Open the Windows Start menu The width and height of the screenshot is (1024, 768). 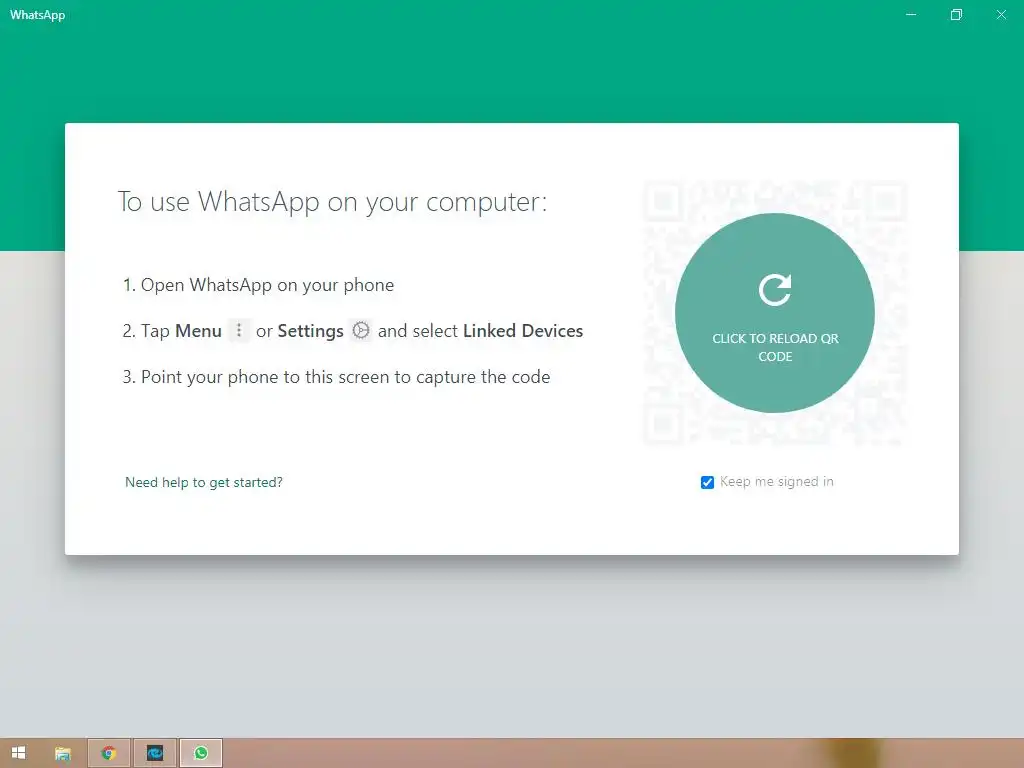18,753
